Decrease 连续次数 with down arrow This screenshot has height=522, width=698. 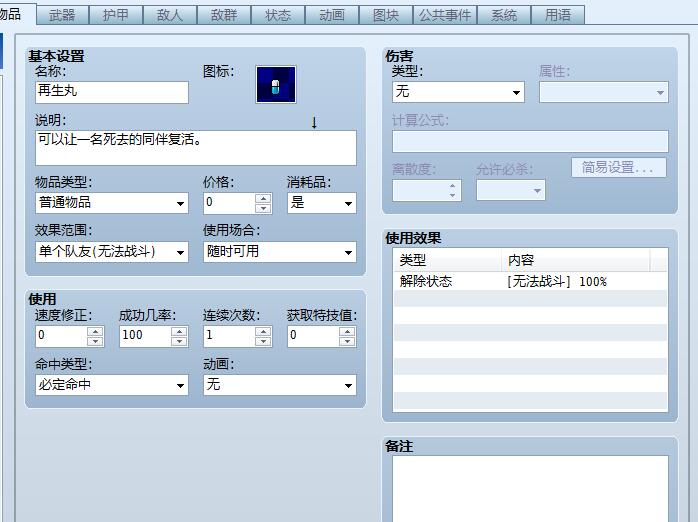264,341
